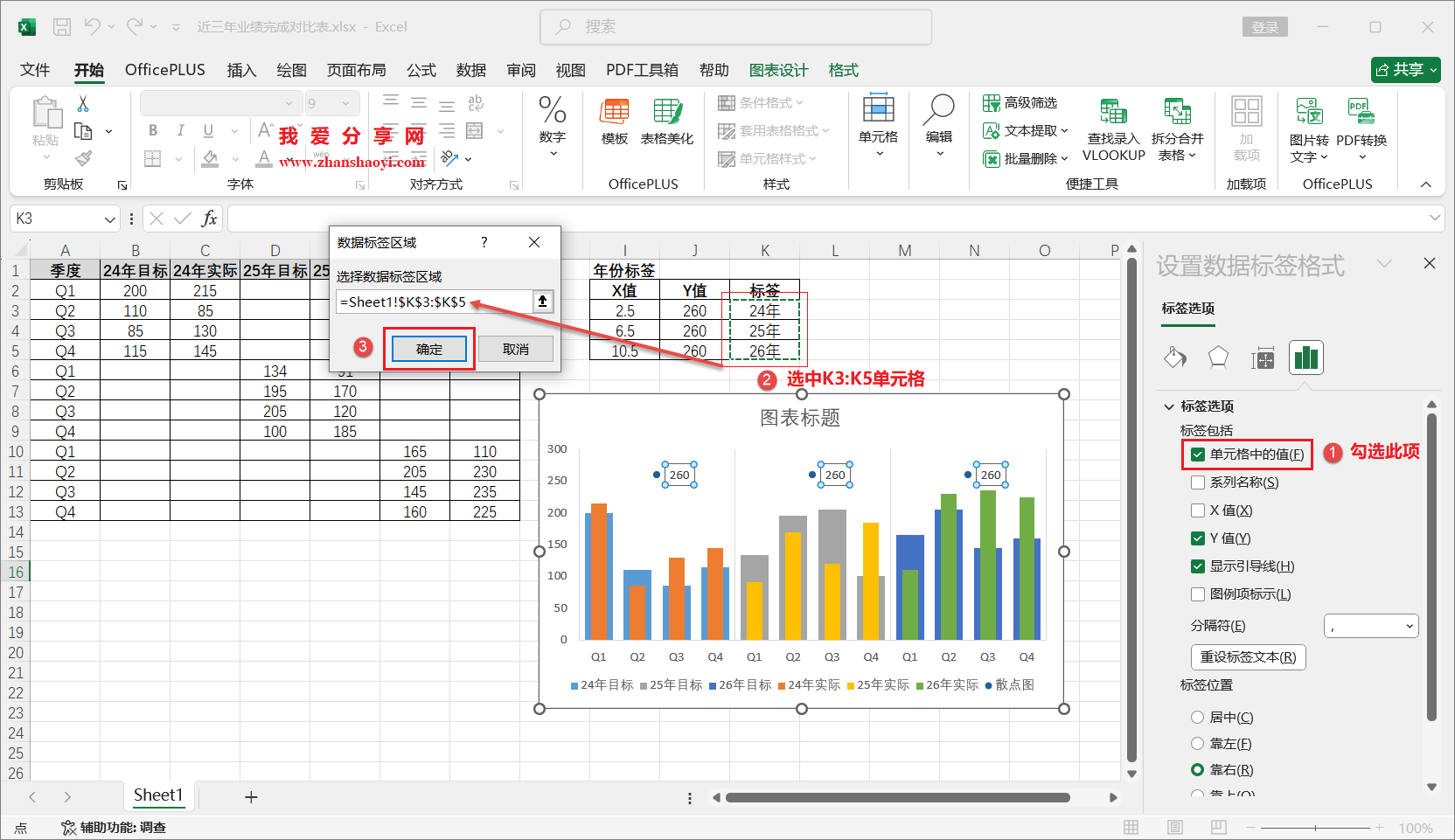Click PDF转换 icon
Image resolution: width=1455 pixels, height=840 pixels.
(1361, 112)
